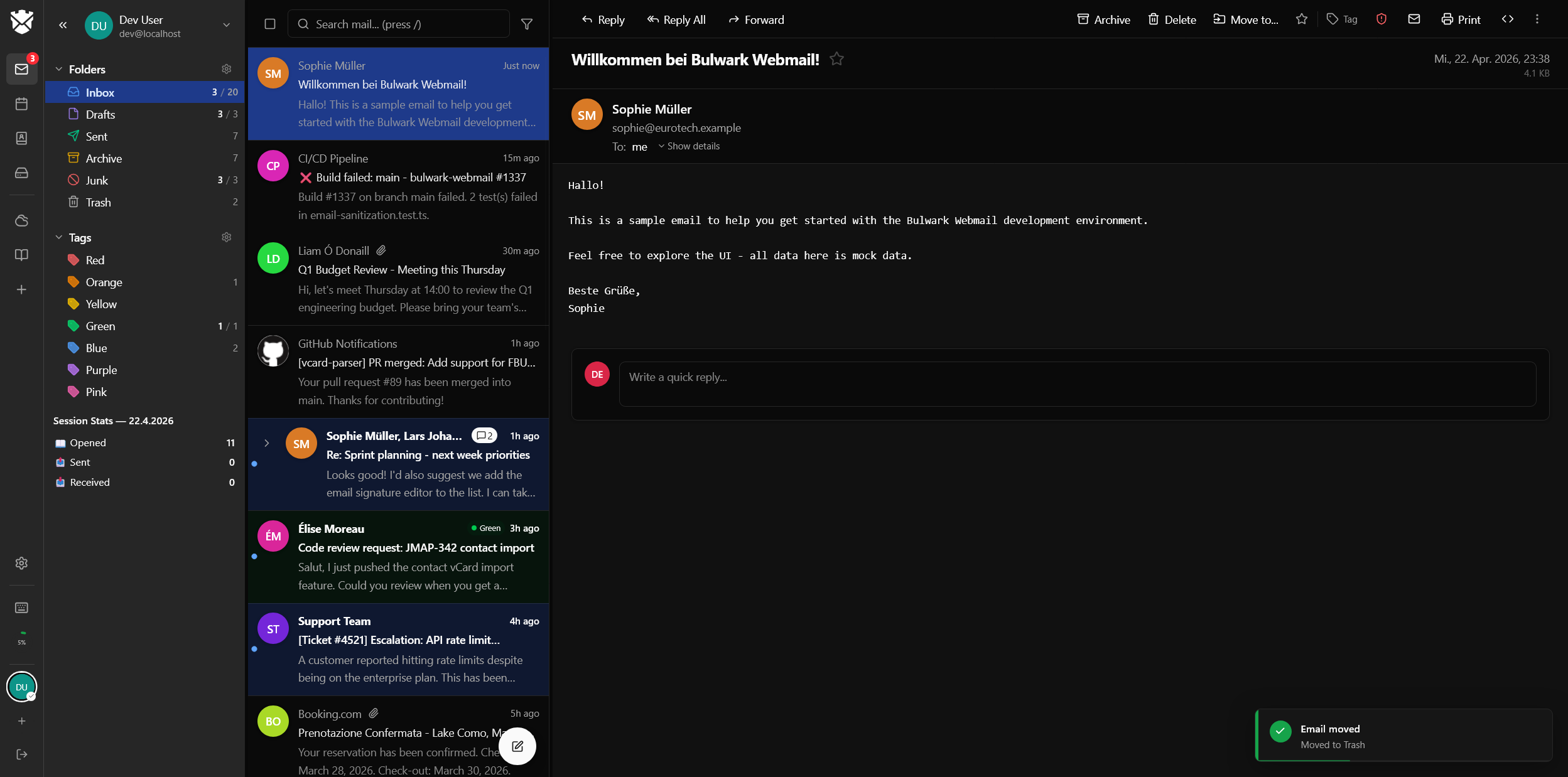Toggle the star in the top toolbar
Screen dimensions: 1568x777
pos(1302,19)
